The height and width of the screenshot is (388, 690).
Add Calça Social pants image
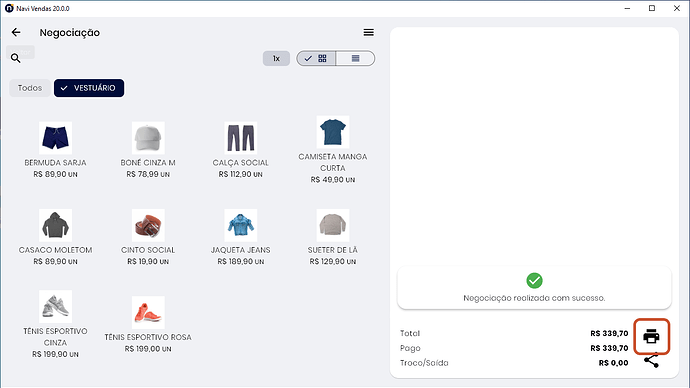[x=240, y=138]
